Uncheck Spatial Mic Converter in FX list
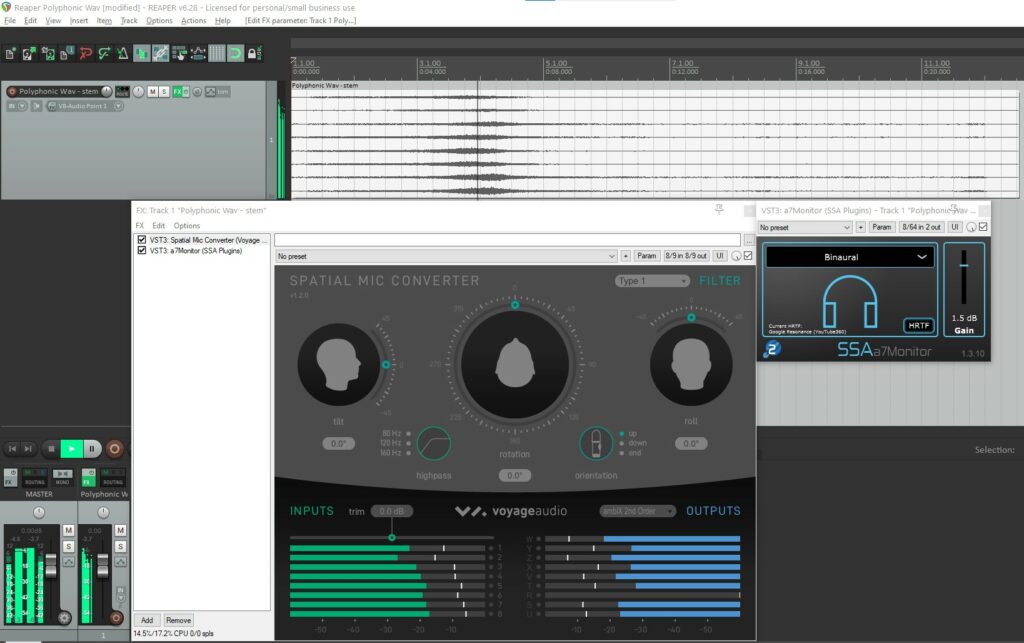The width and height of the screenshot is (1024, 643). [x=142, y=240]
